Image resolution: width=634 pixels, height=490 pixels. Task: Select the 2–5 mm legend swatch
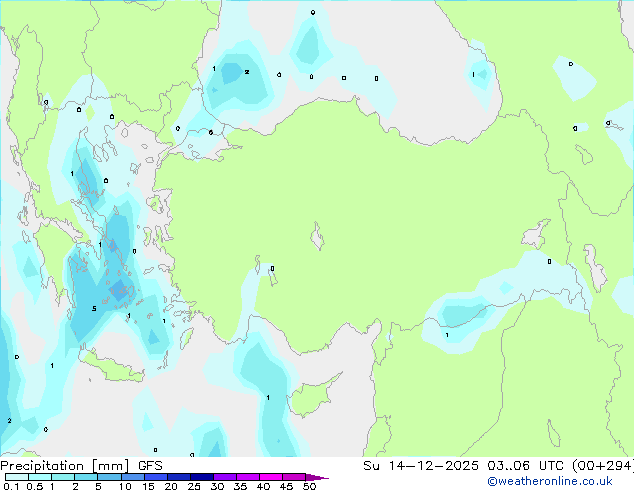tap(86, 477)
